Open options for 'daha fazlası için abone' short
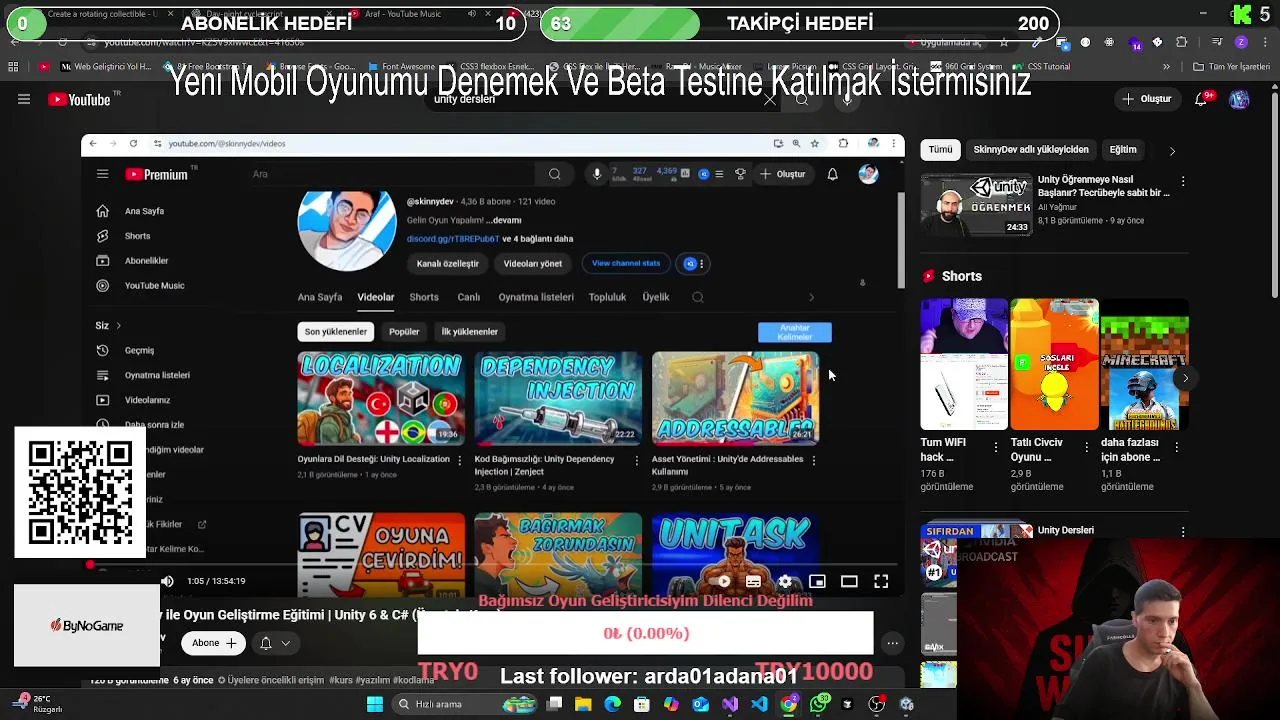1280x720 pixels. pyautogui.click(x=1177, y=448)
